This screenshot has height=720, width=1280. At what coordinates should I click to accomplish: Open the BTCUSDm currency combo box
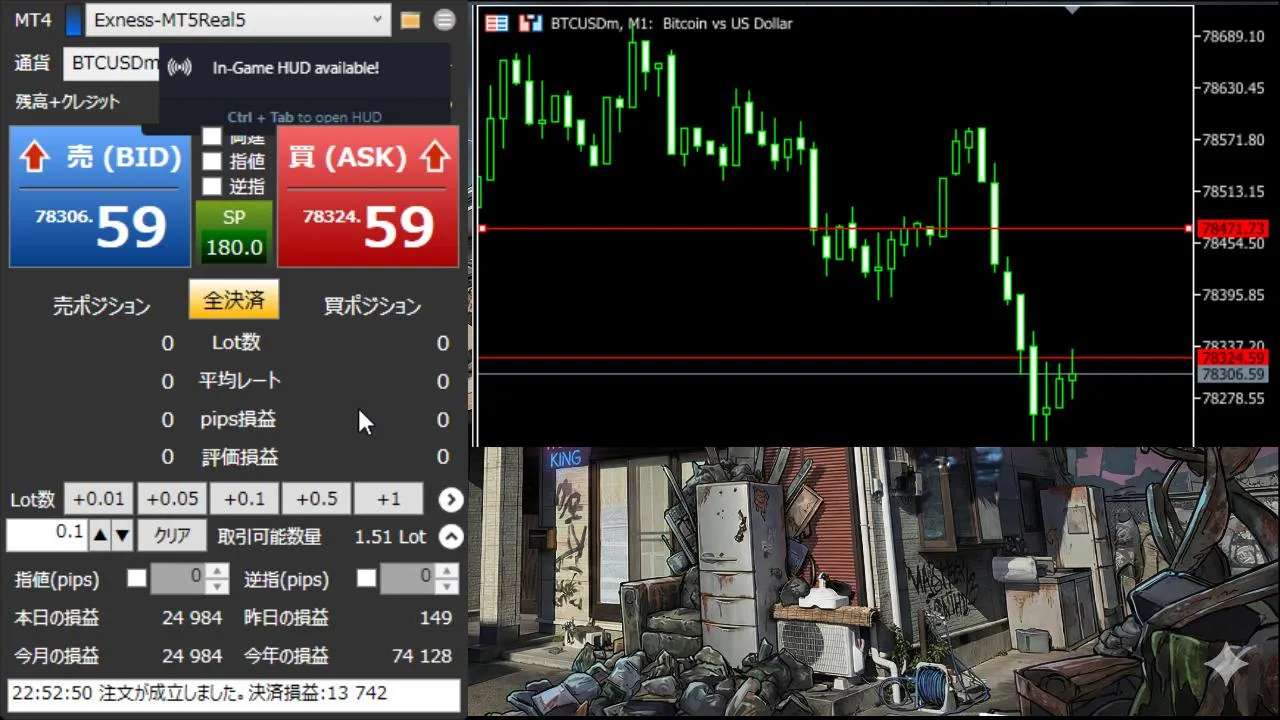[112, 63]
